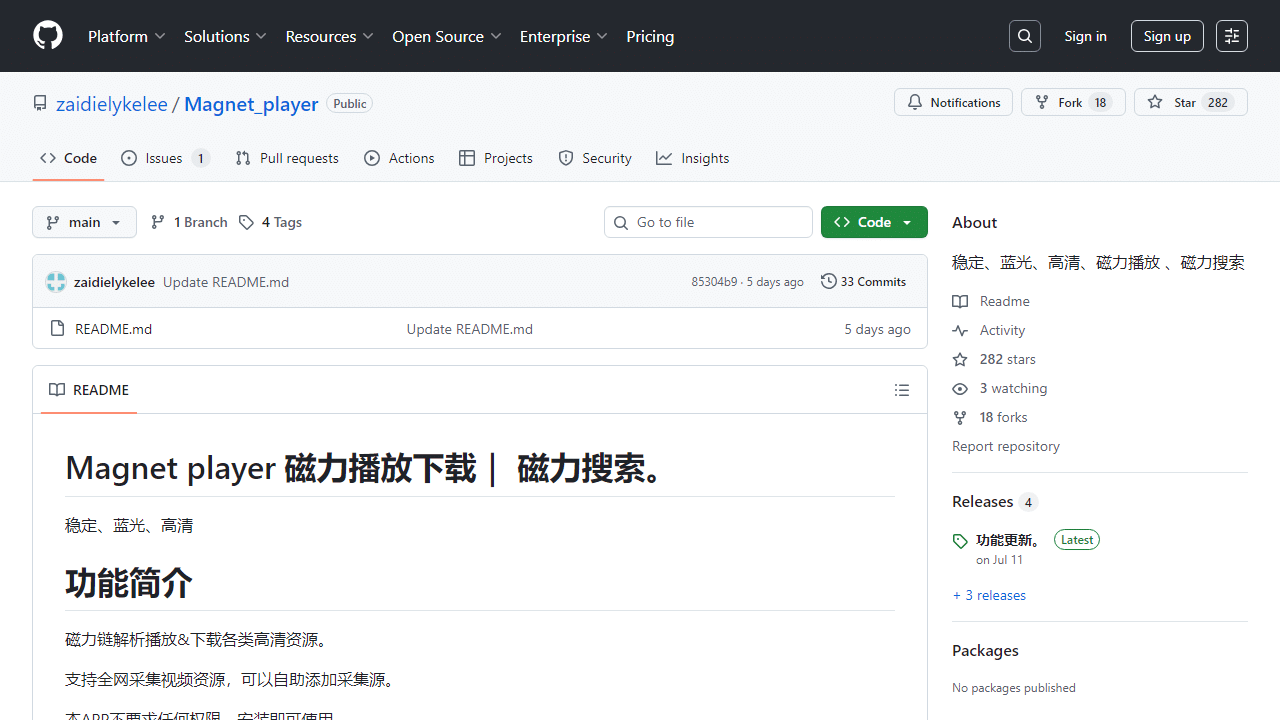Expand the Resources menu
The width and height of the screenshot is (1280, 720).
pyautogui.click(x=330, y=36)
